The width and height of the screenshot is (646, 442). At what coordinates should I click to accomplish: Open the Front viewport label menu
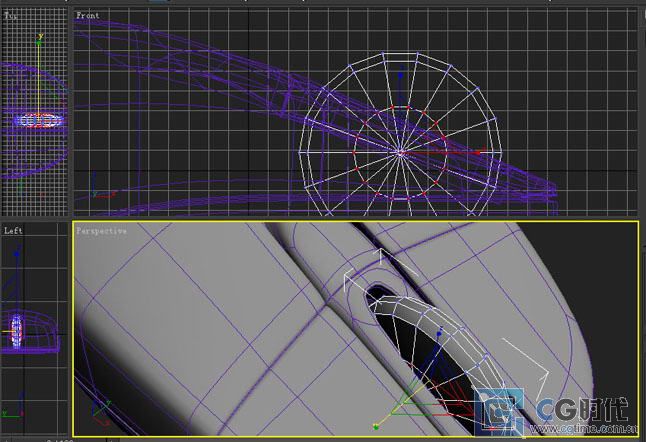tap(87, 16)
